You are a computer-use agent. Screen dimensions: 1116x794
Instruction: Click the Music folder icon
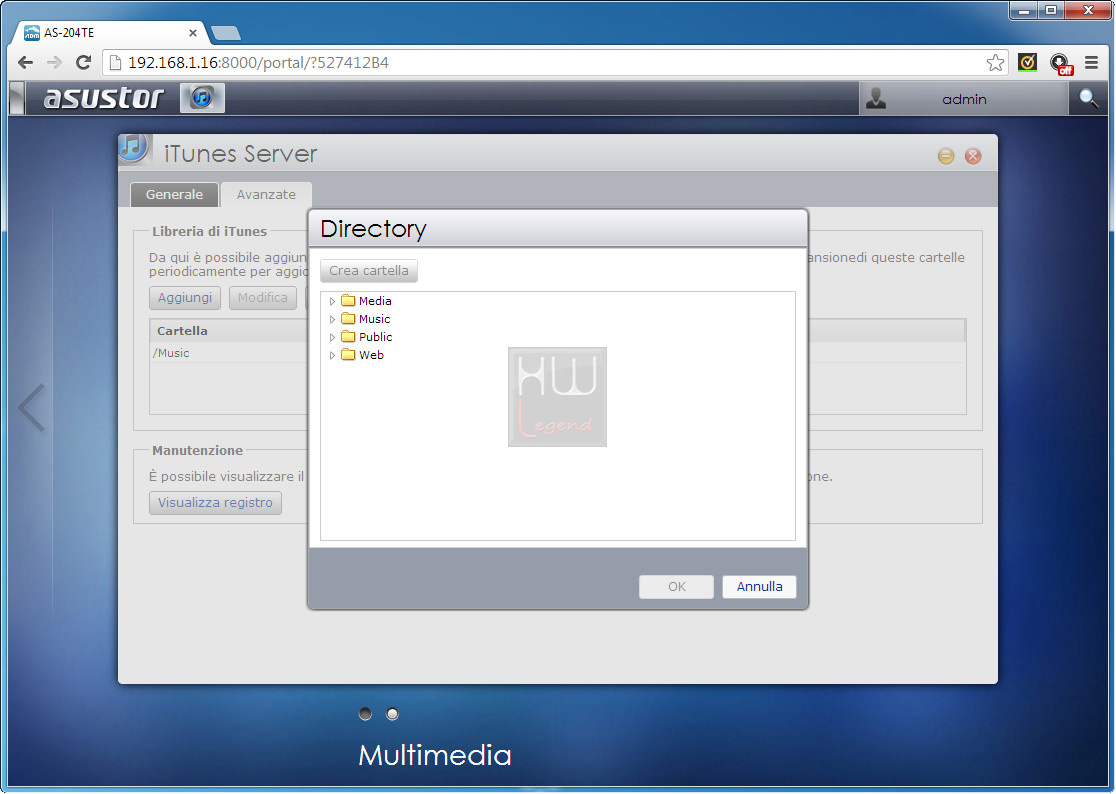(x=348, y=318)
